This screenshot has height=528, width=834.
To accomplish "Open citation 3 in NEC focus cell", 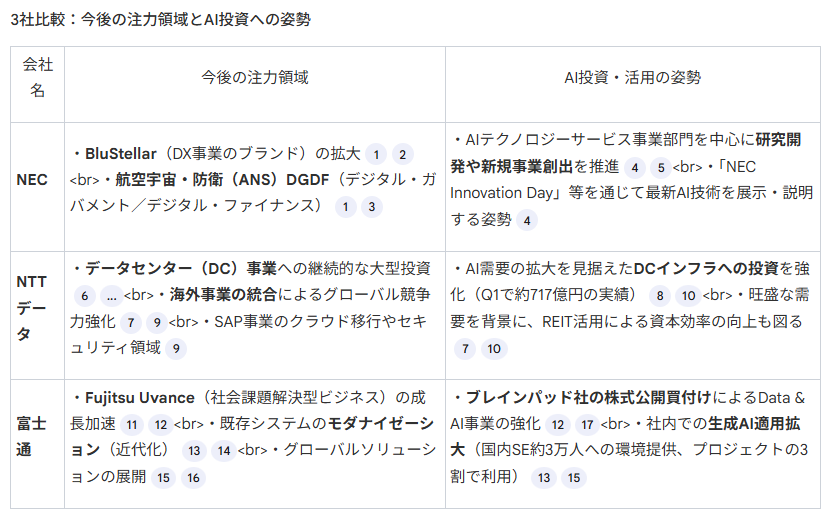I will (x=372, y=207).
